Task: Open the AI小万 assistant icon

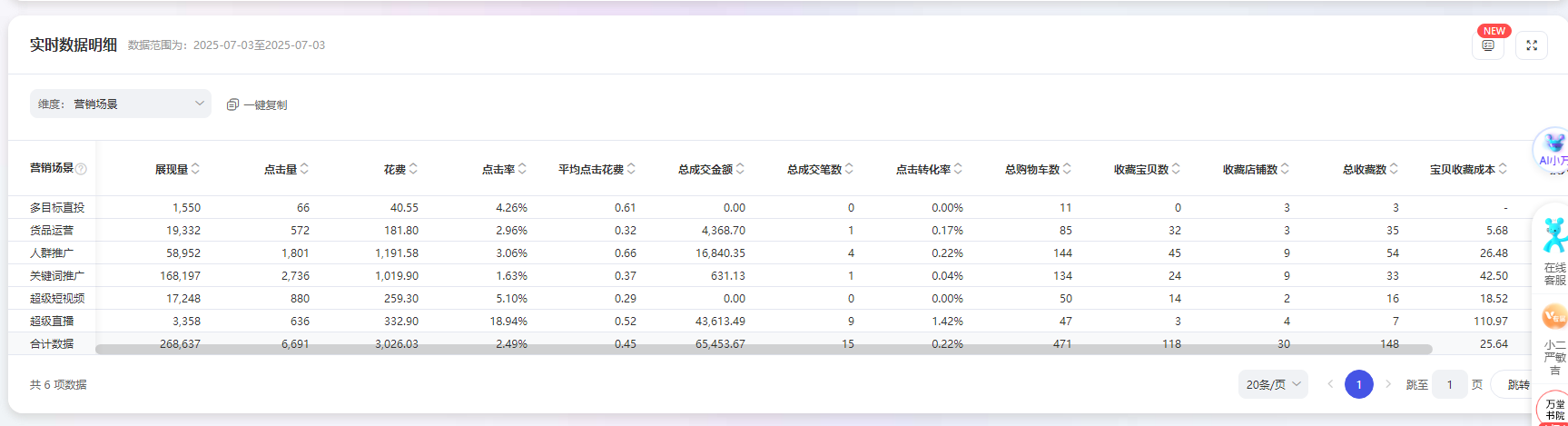Action: pyautogui.click(x=1553, y=147)
